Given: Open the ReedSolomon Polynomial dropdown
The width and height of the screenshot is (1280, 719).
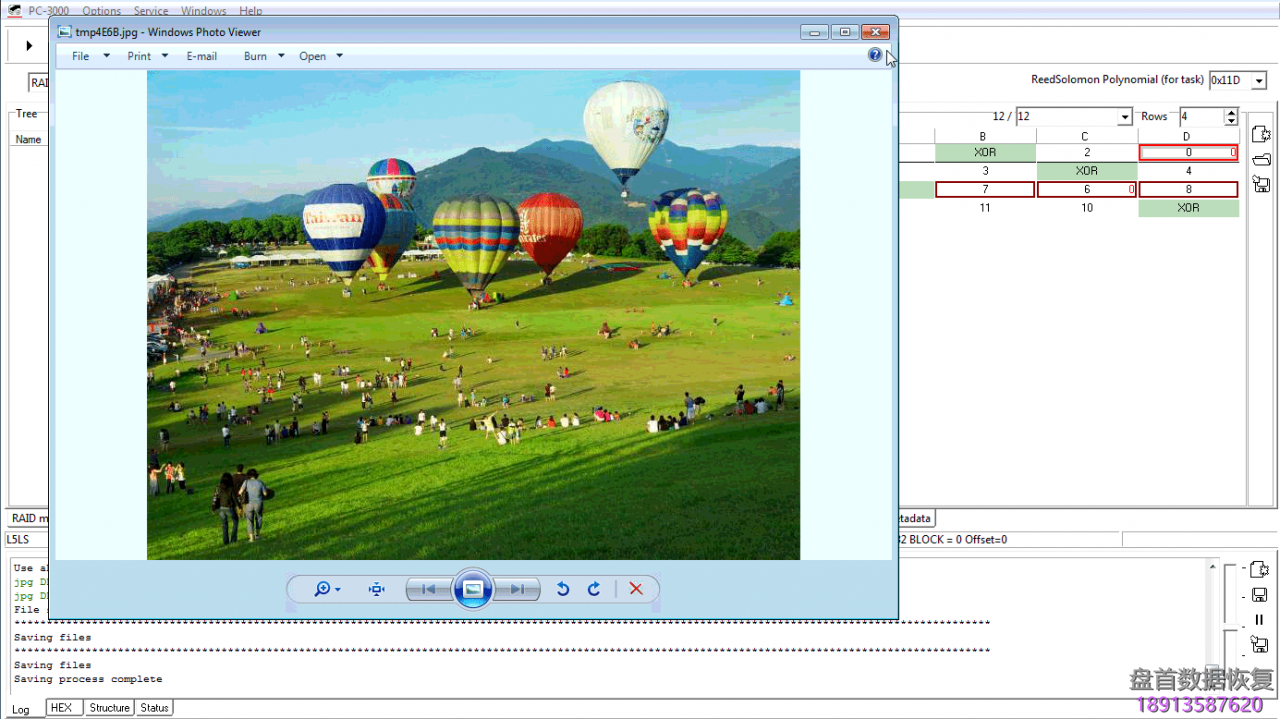Looking at the screenshot, I should click(1259, 81).
